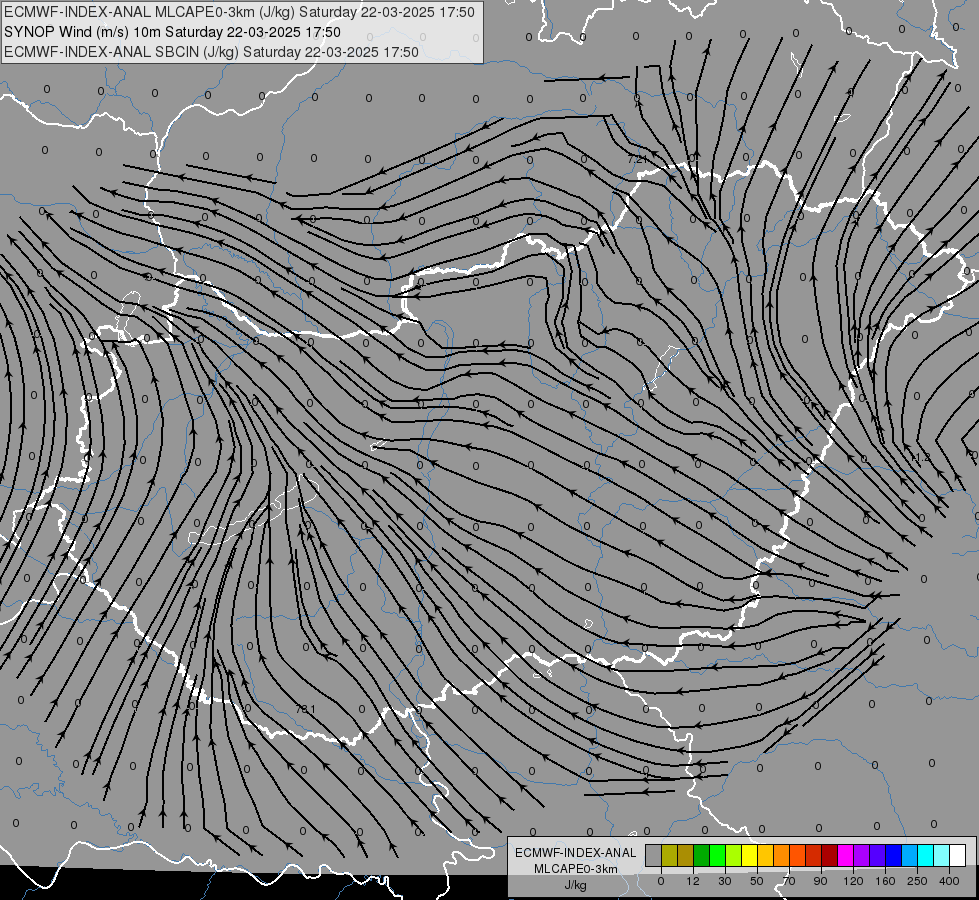Click the legend scale value '400'
Image resolution: width=979 pixels, height=900 pixels.
click(x=949, y=881)
